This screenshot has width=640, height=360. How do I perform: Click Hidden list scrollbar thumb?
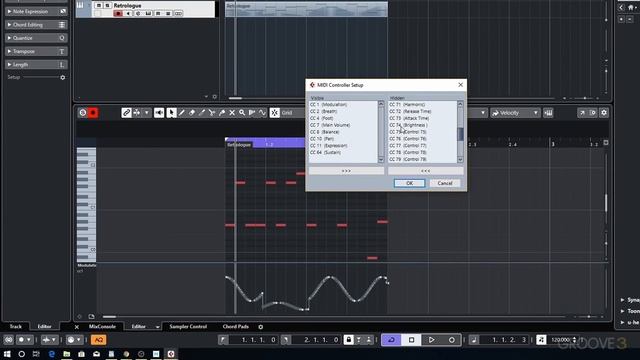[460, 134]
